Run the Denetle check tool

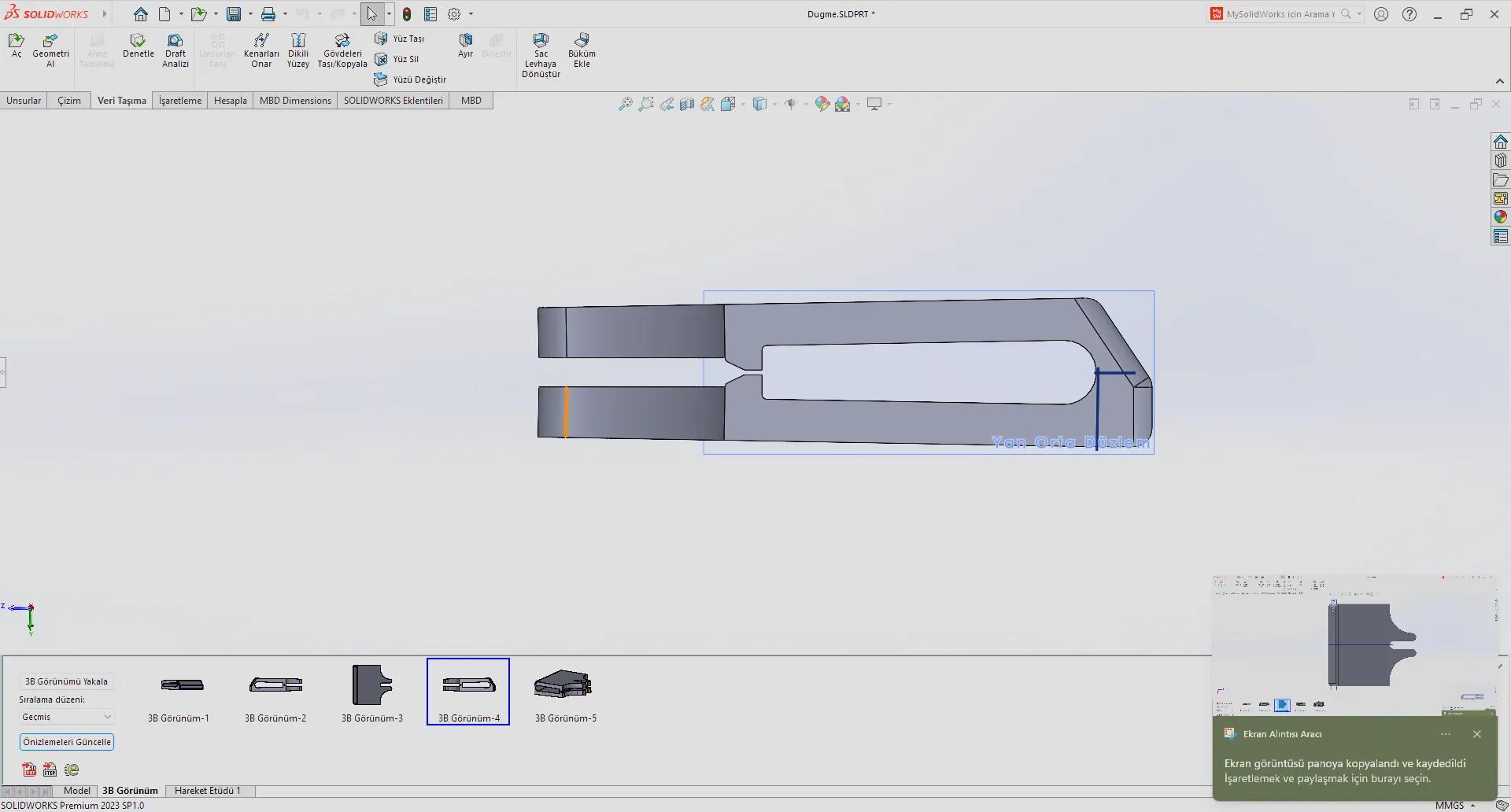pos(139,46)
